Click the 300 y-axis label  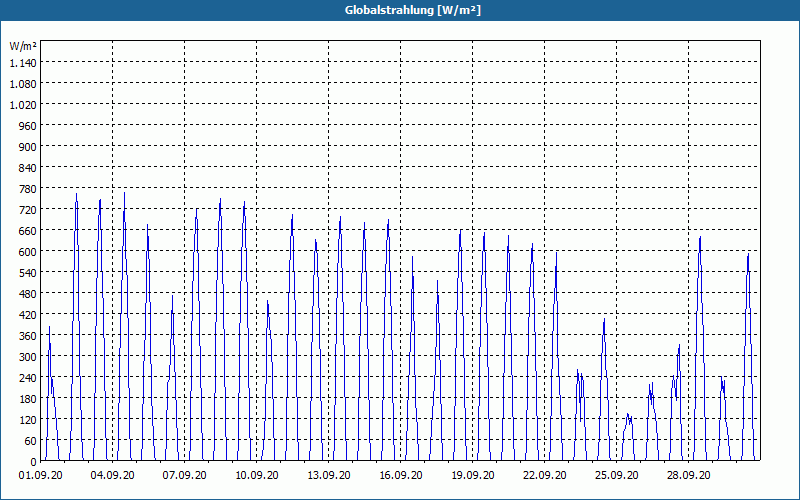[x=28, y=357]
